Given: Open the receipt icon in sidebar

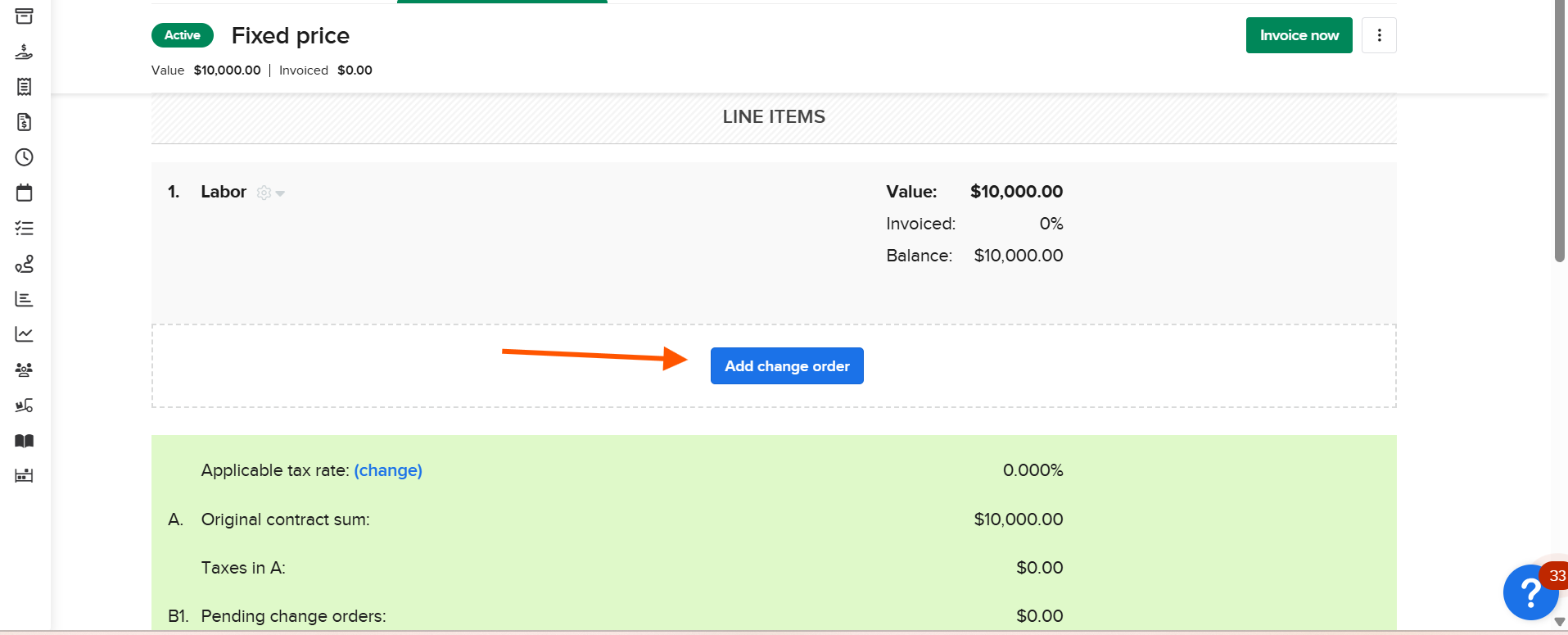Looking at the screenshot, I should pyautogui.click(x=25, y=87).
